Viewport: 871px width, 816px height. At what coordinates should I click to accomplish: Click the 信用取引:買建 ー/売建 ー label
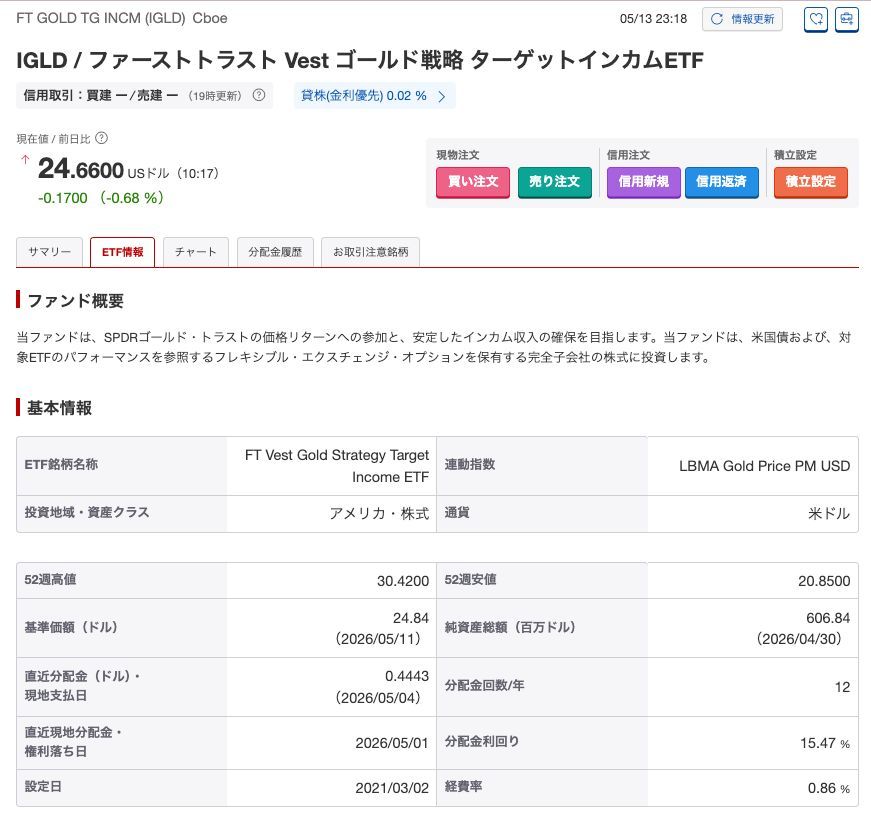click(101, 96)
